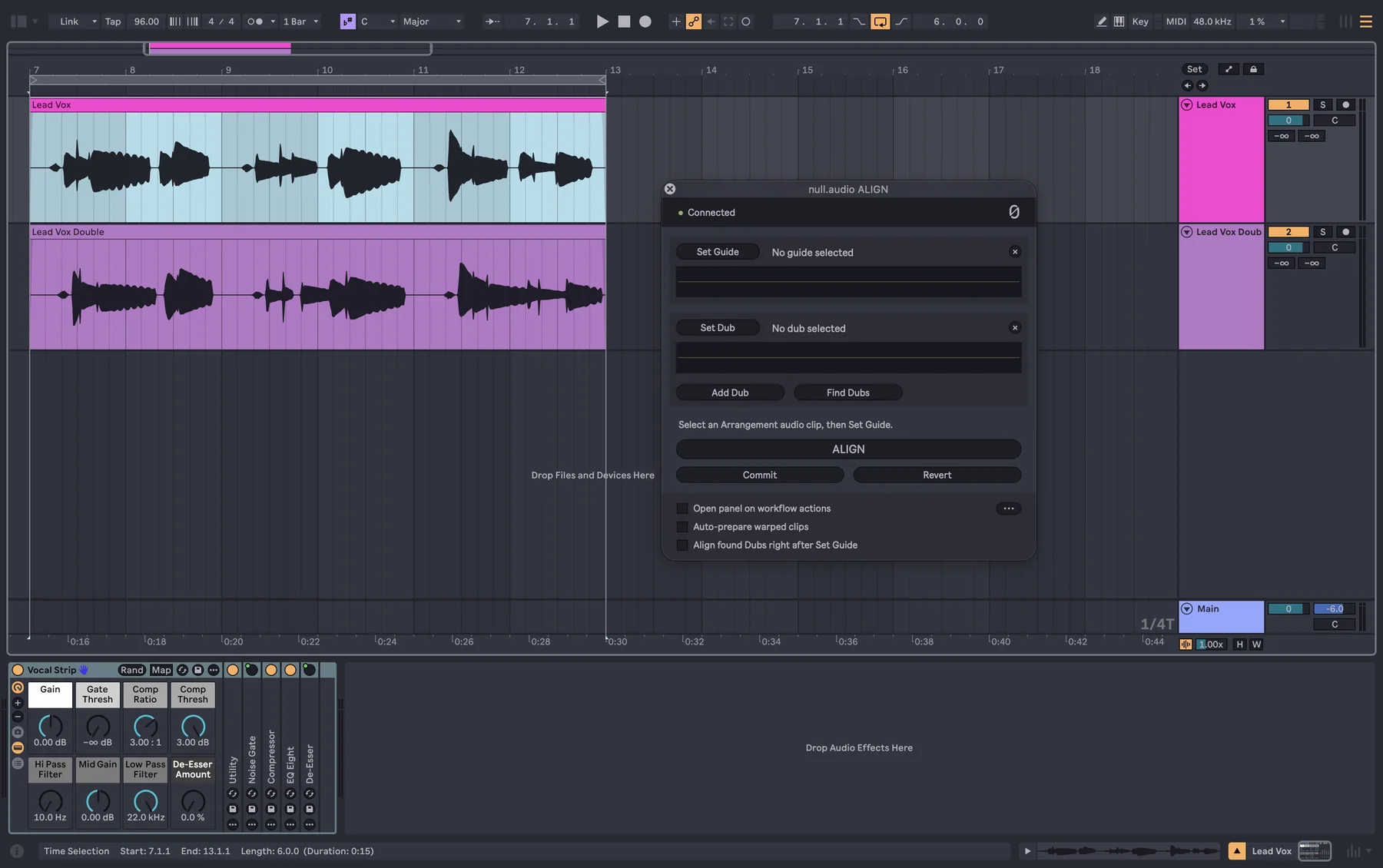Viewport: 1383px width, 868px height.
Task: Open the scale root note C dropdown
Action: click(x=377, y=22)
